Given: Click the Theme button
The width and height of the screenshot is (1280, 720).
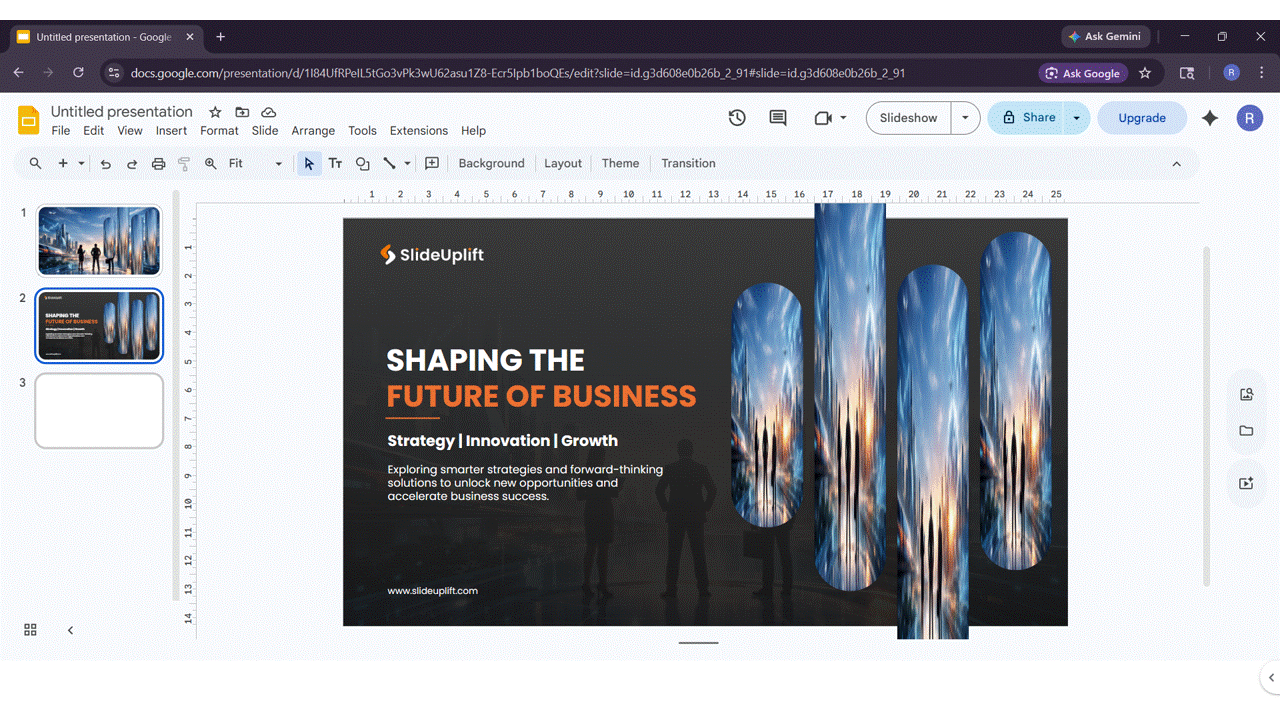Looking at the screenshot, I should coord(620,163).
